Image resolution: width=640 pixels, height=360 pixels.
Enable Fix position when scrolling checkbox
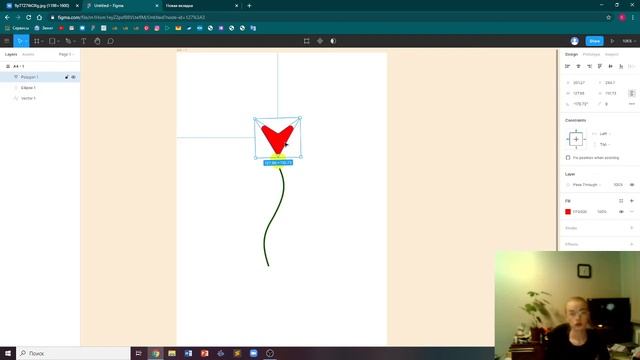(568, 158)
